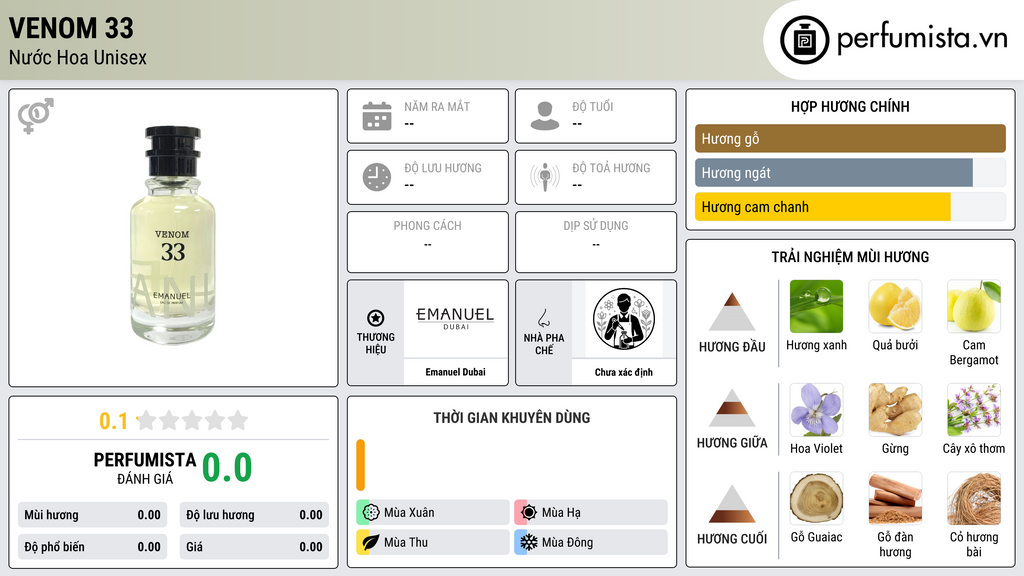
Task: Click the Phong cách info box
Action: pyautogui.click(x=428, y=242)
